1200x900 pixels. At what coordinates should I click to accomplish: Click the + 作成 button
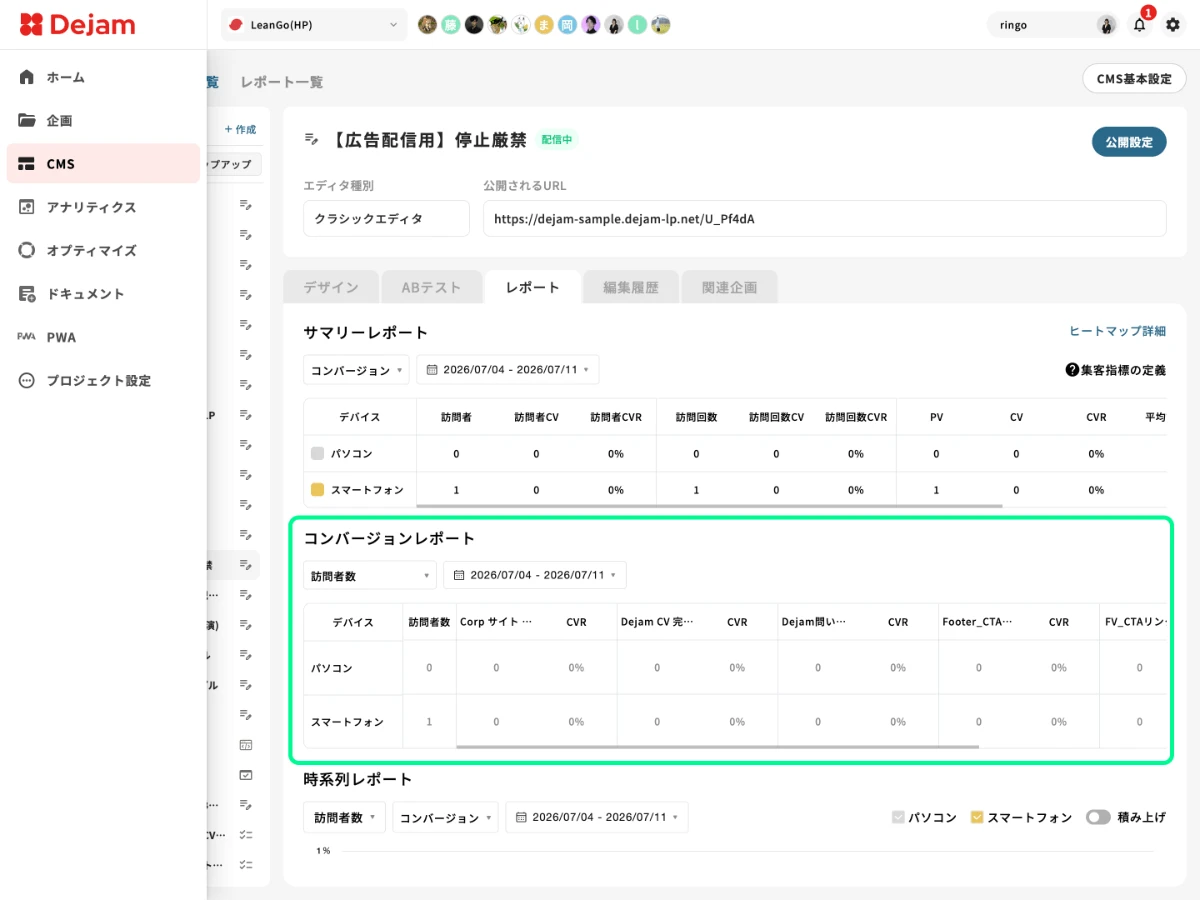(240, 129)
